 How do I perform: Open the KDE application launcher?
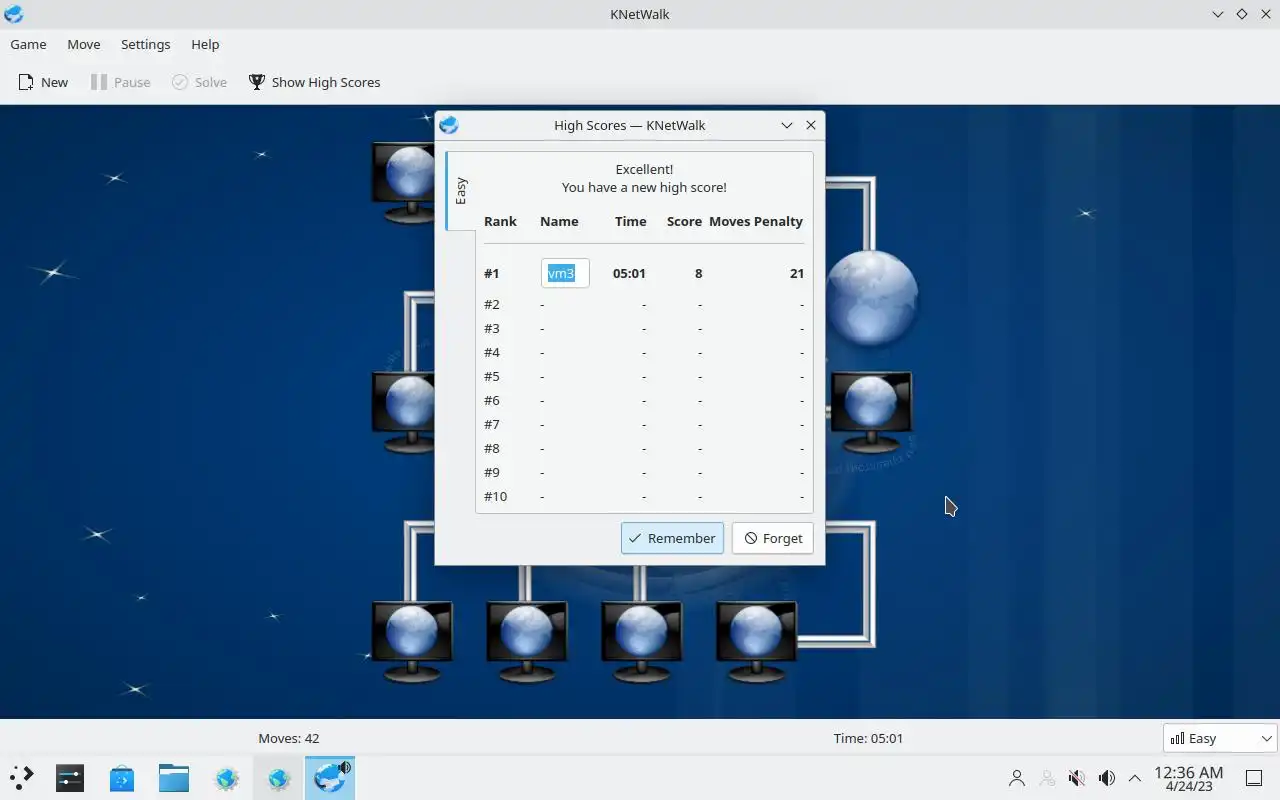tap(22, 778)
